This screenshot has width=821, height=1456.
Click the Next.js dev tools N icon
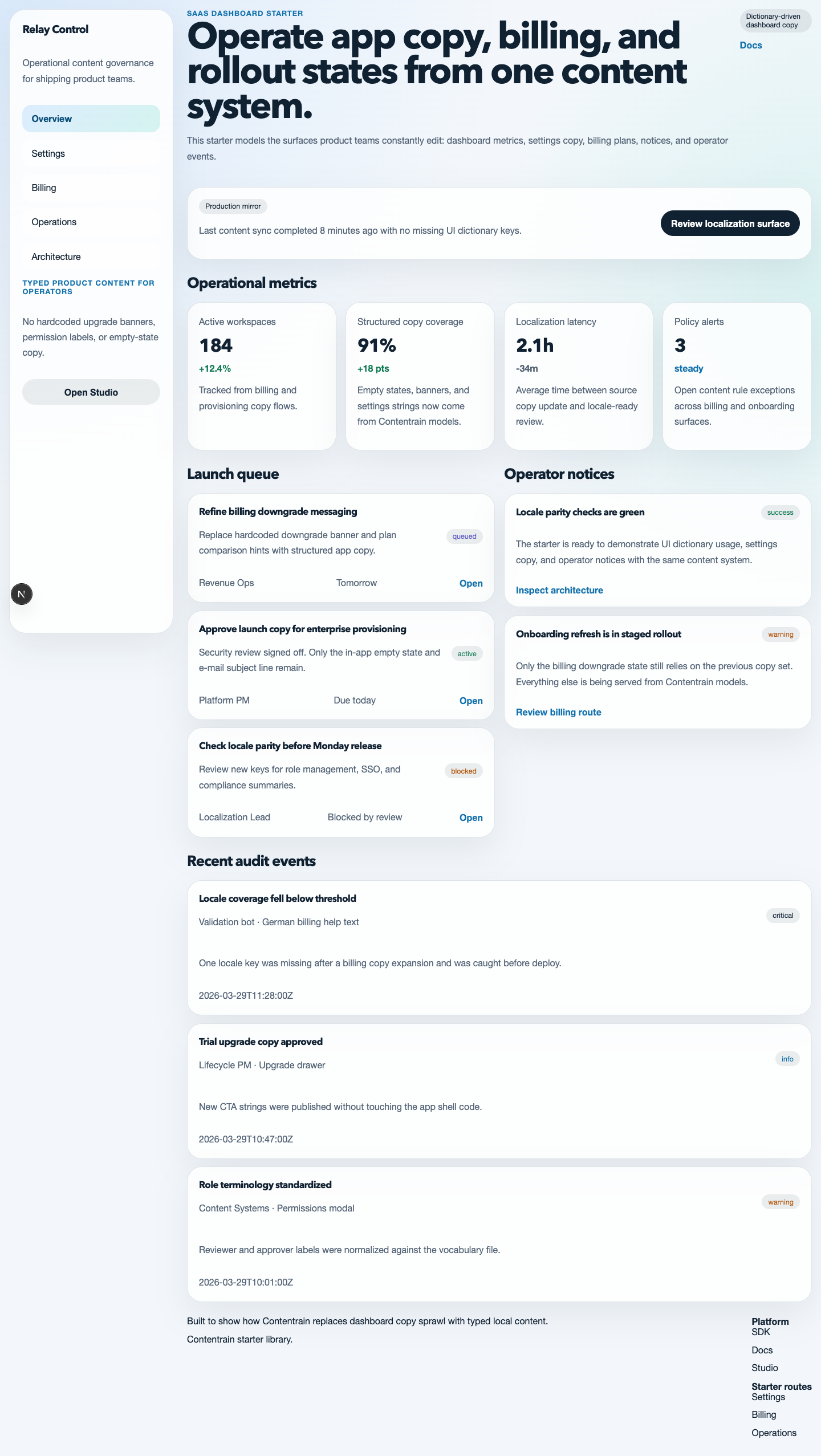pyautogui.click(x=22, y=594)
